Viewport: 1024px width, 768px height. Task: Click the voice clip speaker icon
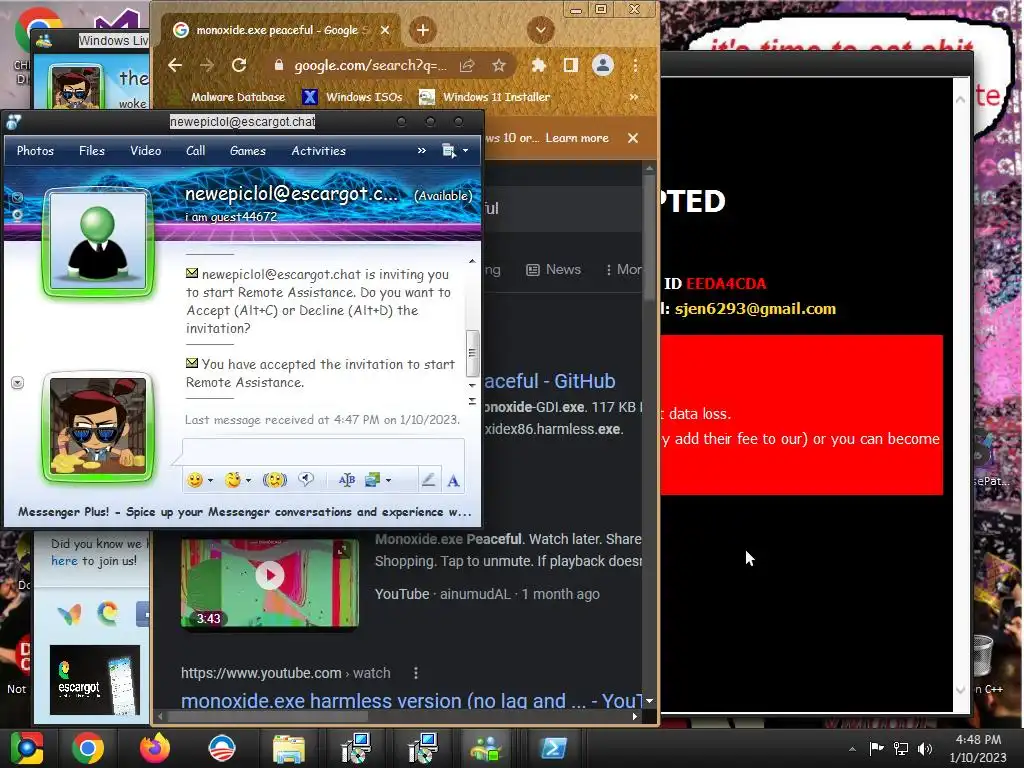tap(306, 480)
